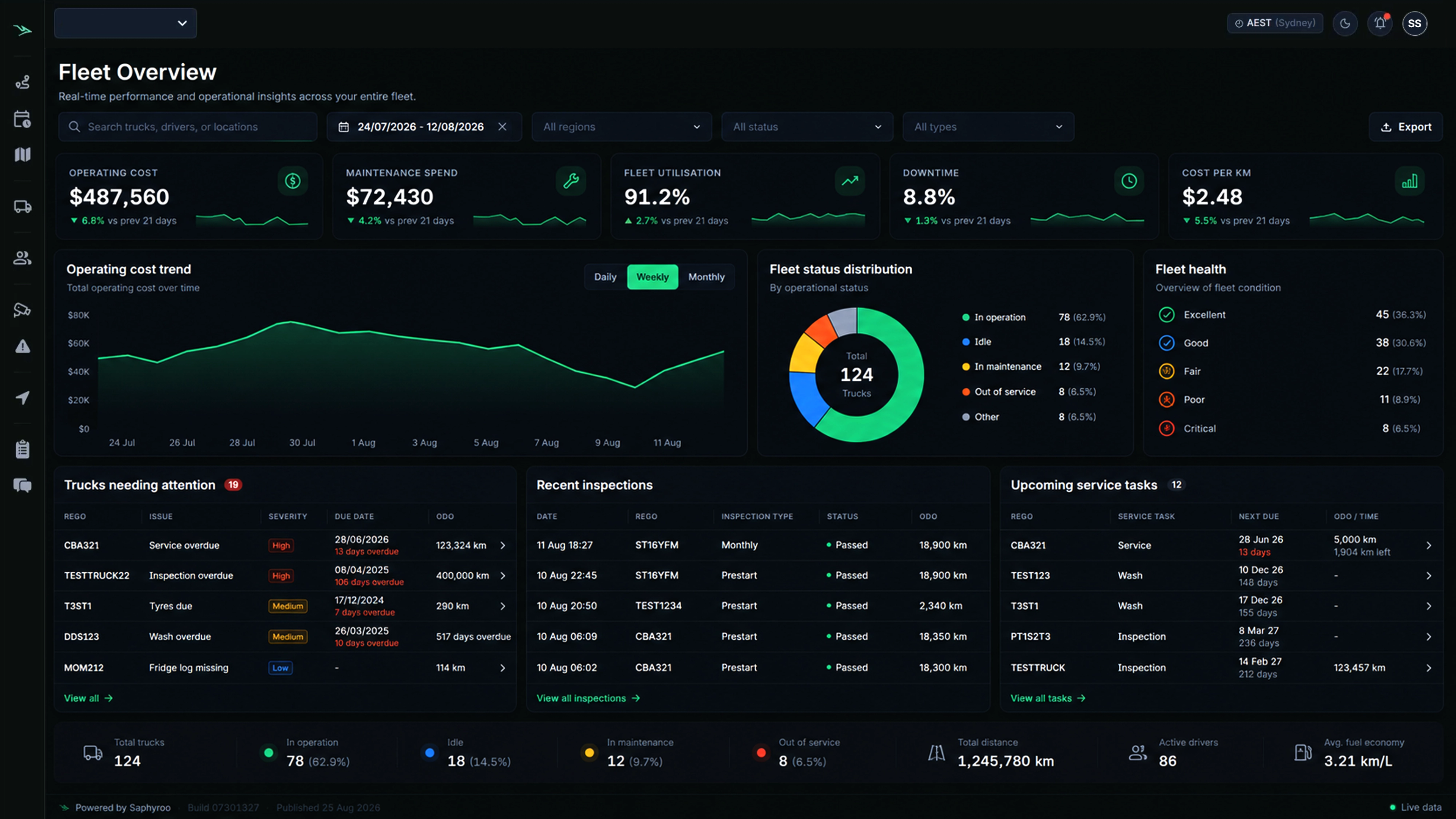Open the navigation arrow sidebar icon
The image size is (1456, 819).
pos(23,398)
